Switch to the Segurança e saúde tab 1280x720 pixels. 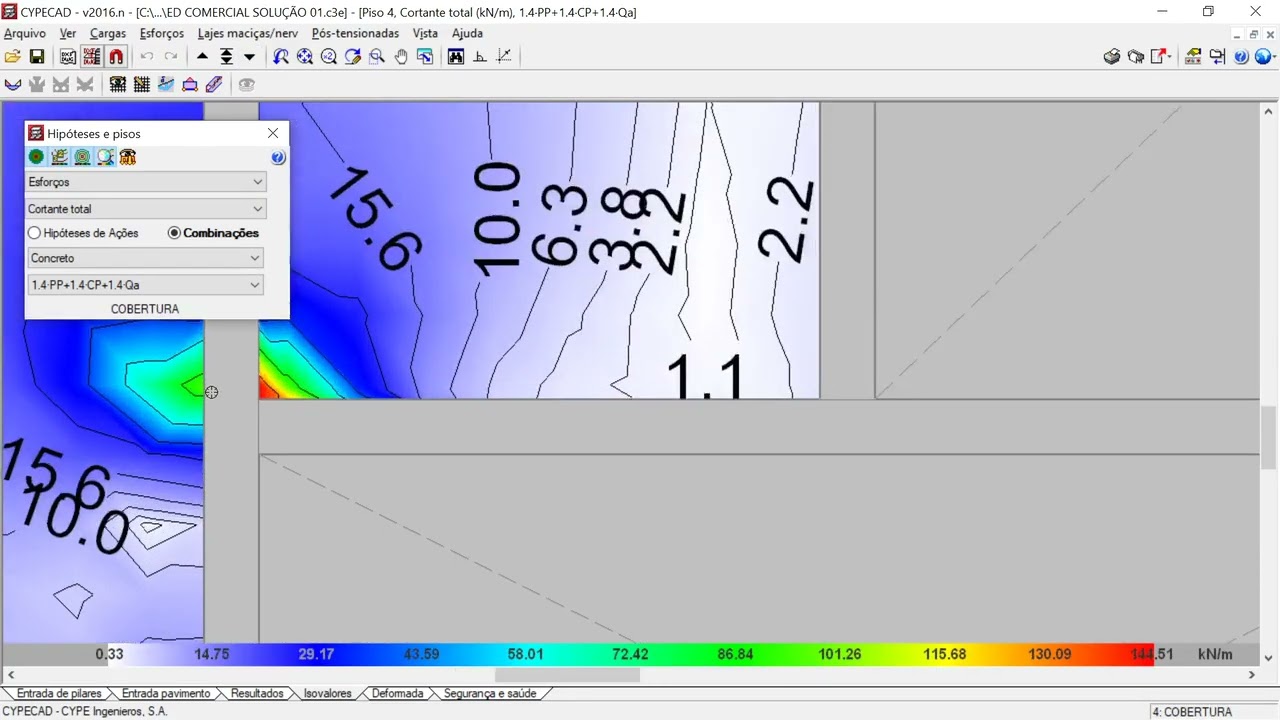[490, 693]
